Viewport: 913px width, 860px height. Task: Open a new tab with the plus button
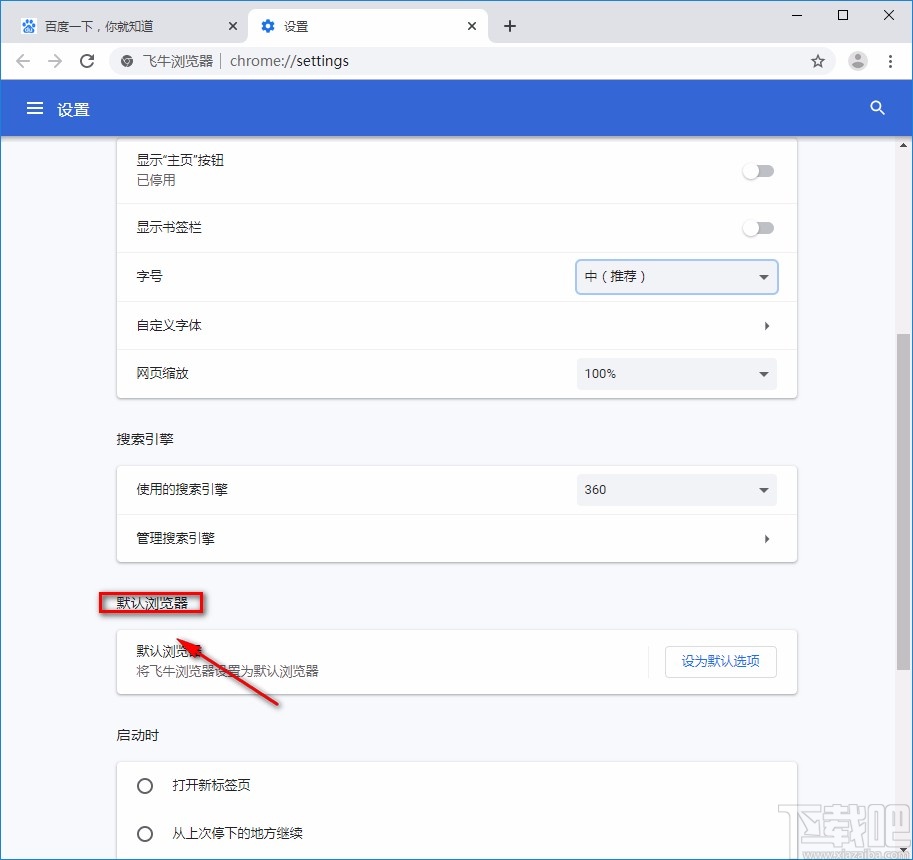click(x=510, y=26)
